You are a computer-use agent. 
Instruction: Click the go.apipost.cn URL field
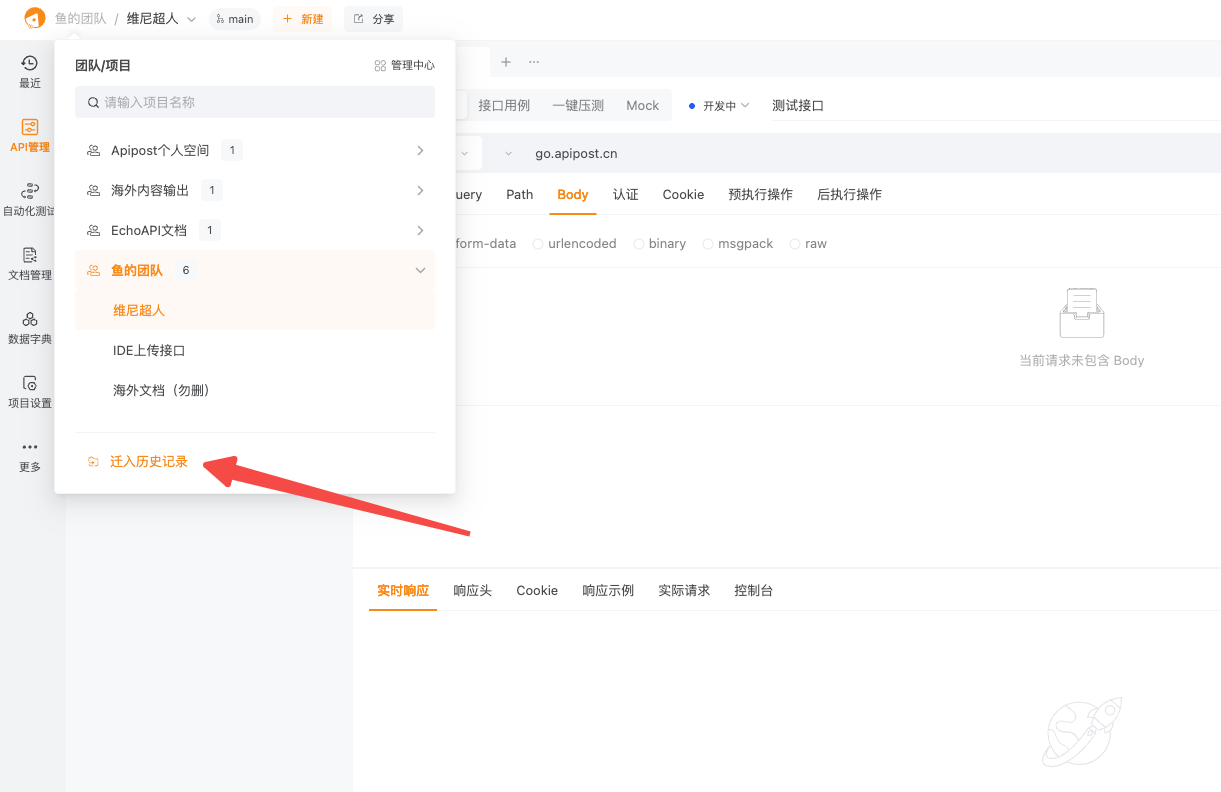(x=576, y=154)
